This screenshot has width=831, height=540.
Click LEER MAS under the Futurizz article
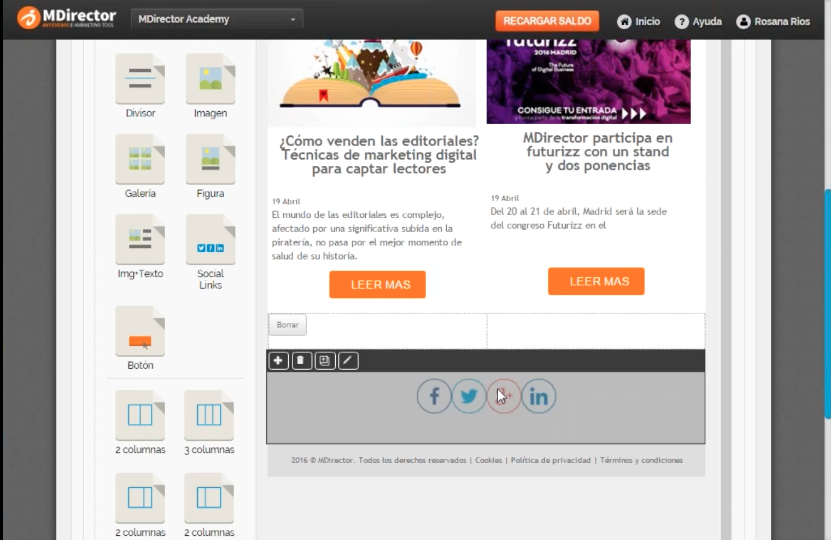click(596, 281)
